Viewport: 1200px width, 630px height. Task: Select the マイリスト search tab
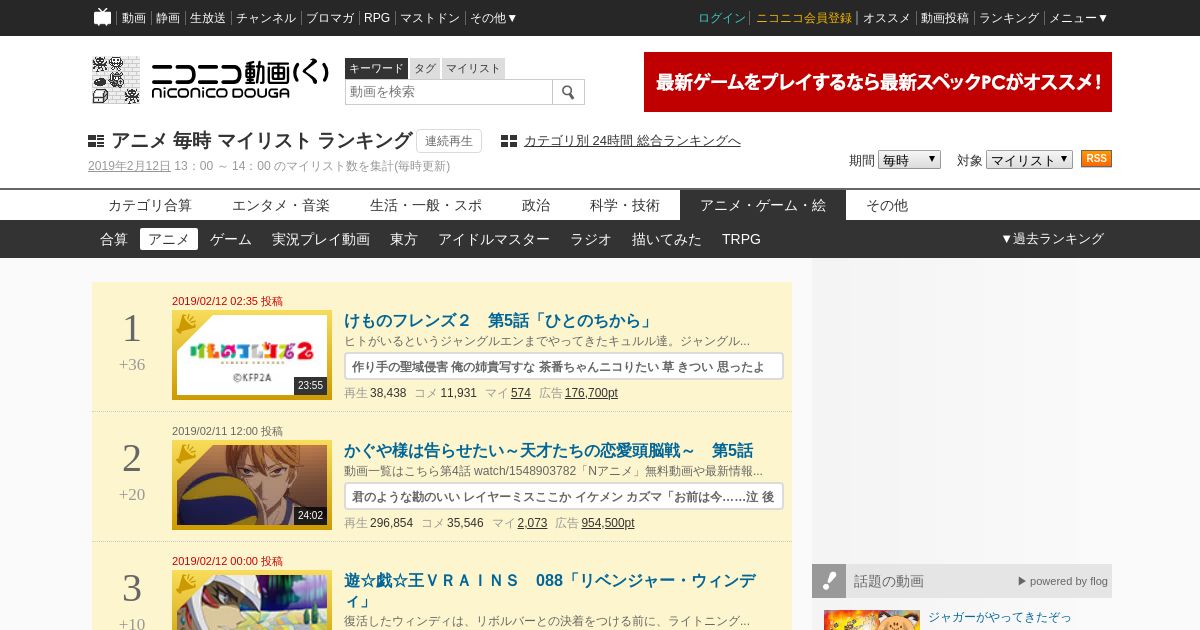click(x=473, y=68)
